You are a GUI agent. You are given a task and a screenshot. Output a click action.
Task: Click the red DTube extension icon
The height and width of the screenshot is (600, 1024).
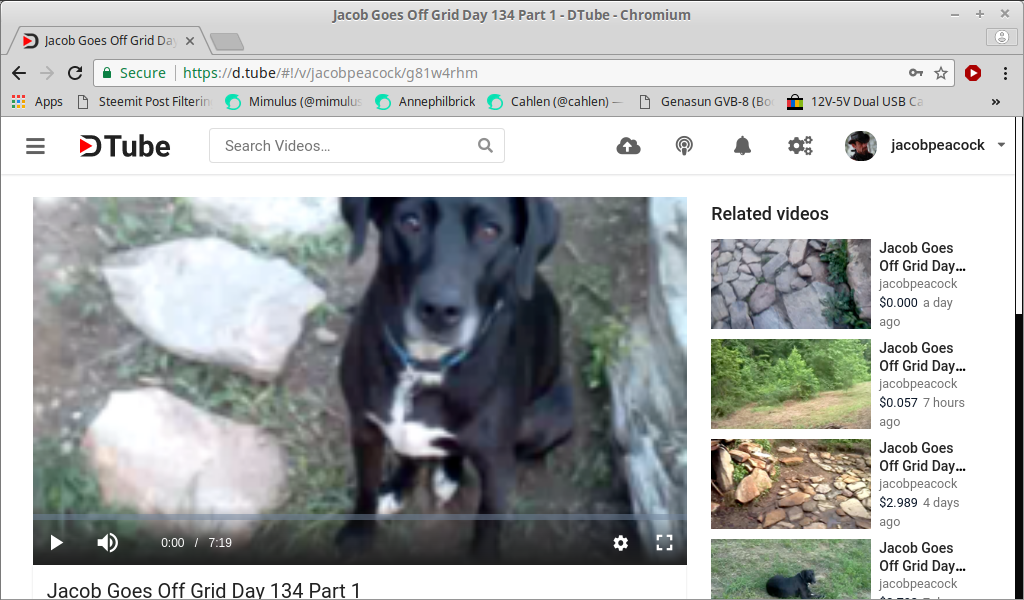[x=973, y=73]
